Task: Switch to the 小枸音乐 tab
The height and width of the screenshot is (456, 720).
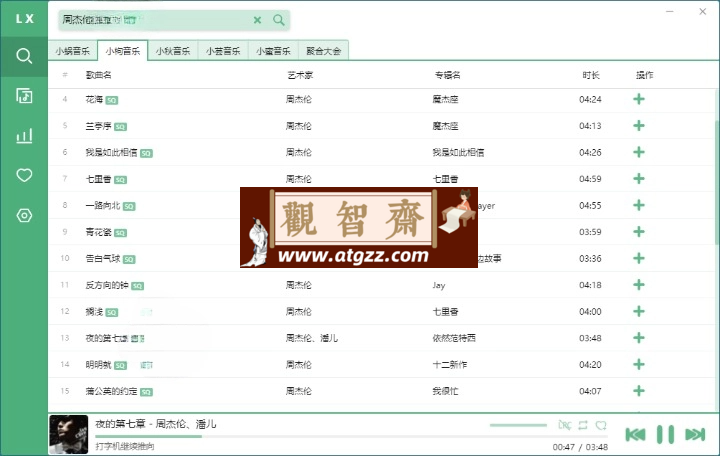Action: [123, 51]
